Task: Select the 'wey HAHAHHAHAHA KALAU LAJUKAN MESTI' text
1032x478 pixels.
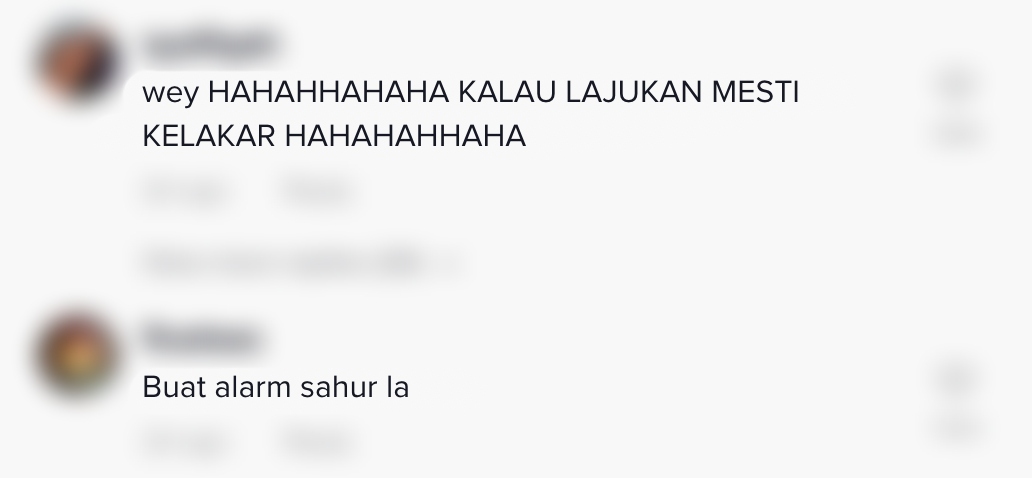Action: (470, 92)
